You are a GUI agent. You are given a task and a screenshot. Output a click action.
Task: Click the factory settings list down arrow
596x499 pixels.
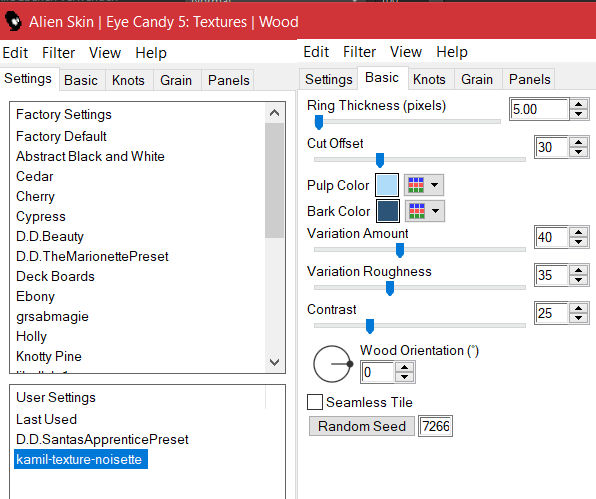tap(274, 362)
